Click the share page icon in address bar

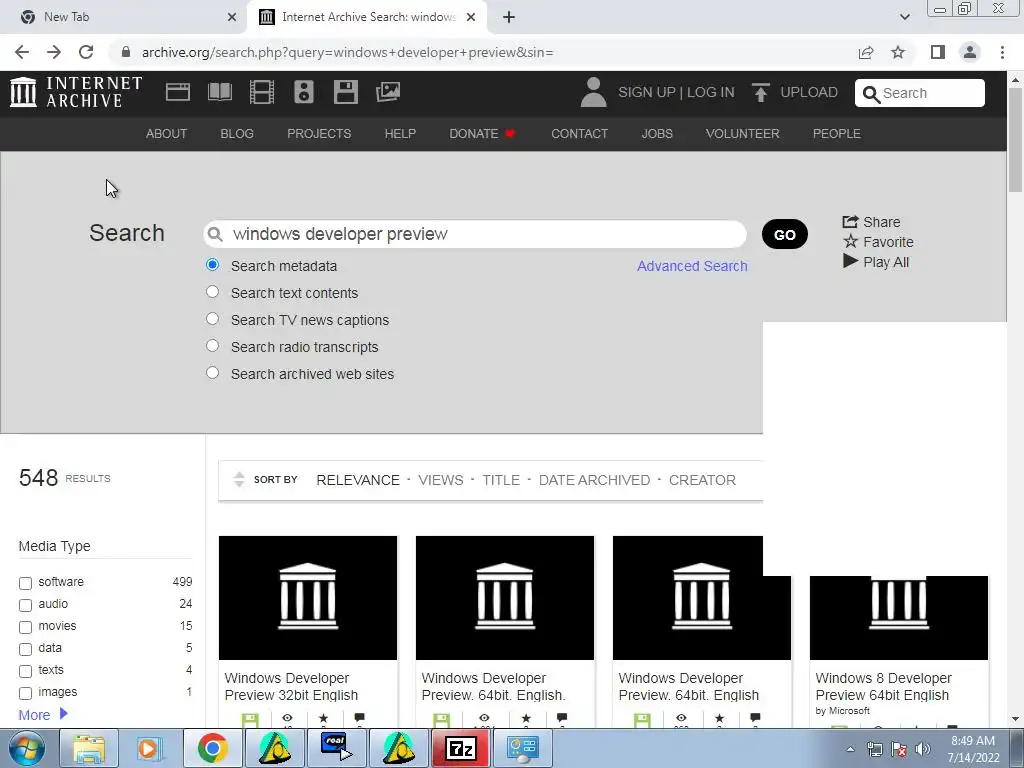[x=866, y=52]
